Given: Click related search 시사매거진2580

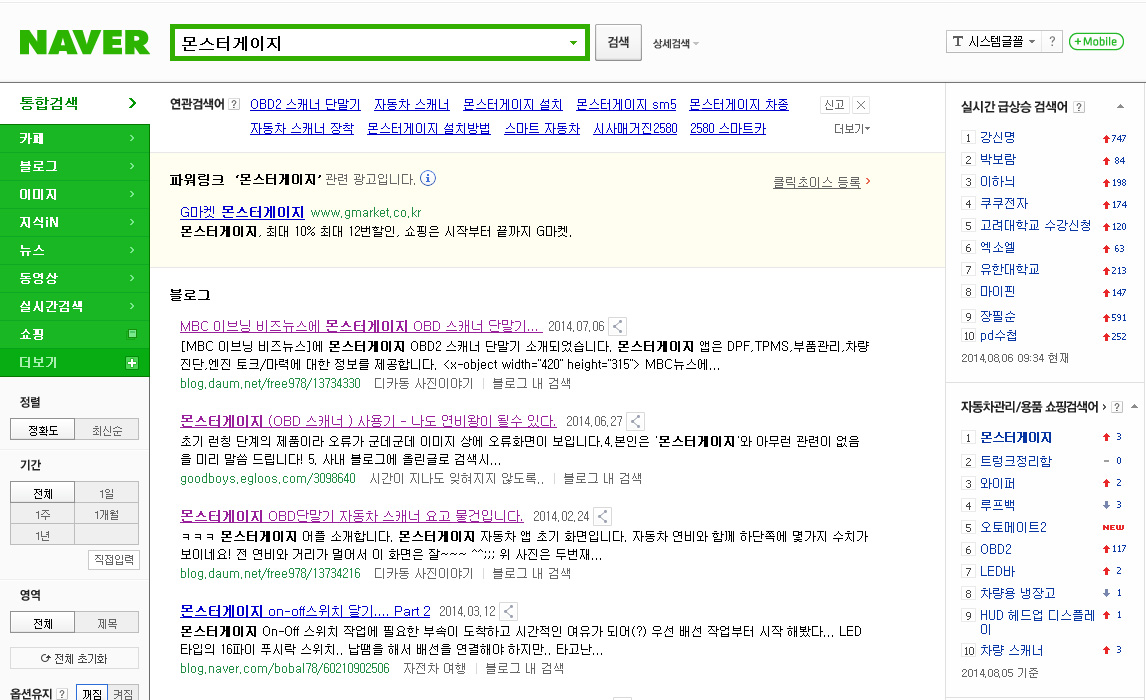Looking at the screenshot, I should point(635,129).
